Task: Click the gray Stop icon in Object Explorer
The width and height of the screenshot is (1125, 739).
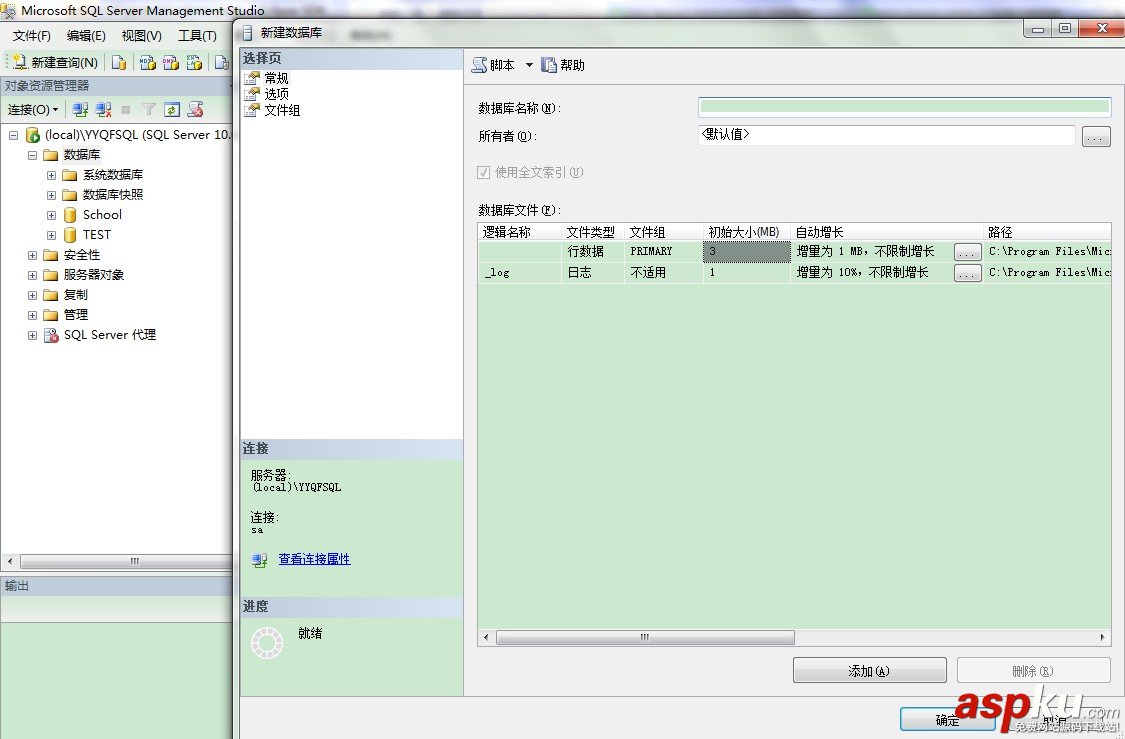Action: pos(126,110)
